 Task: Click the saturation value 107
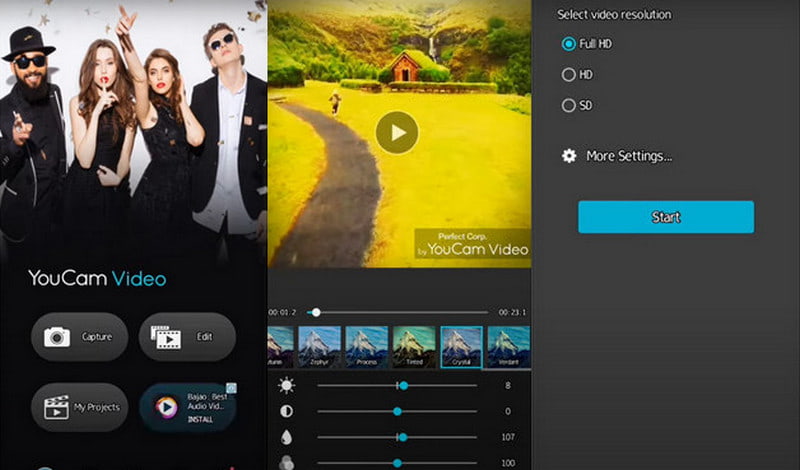(x=508, y=437)
